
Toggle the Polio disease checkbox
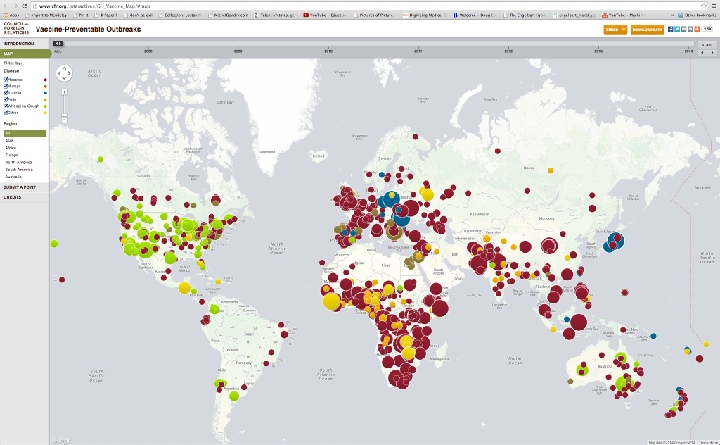click(x=5, y=100)
